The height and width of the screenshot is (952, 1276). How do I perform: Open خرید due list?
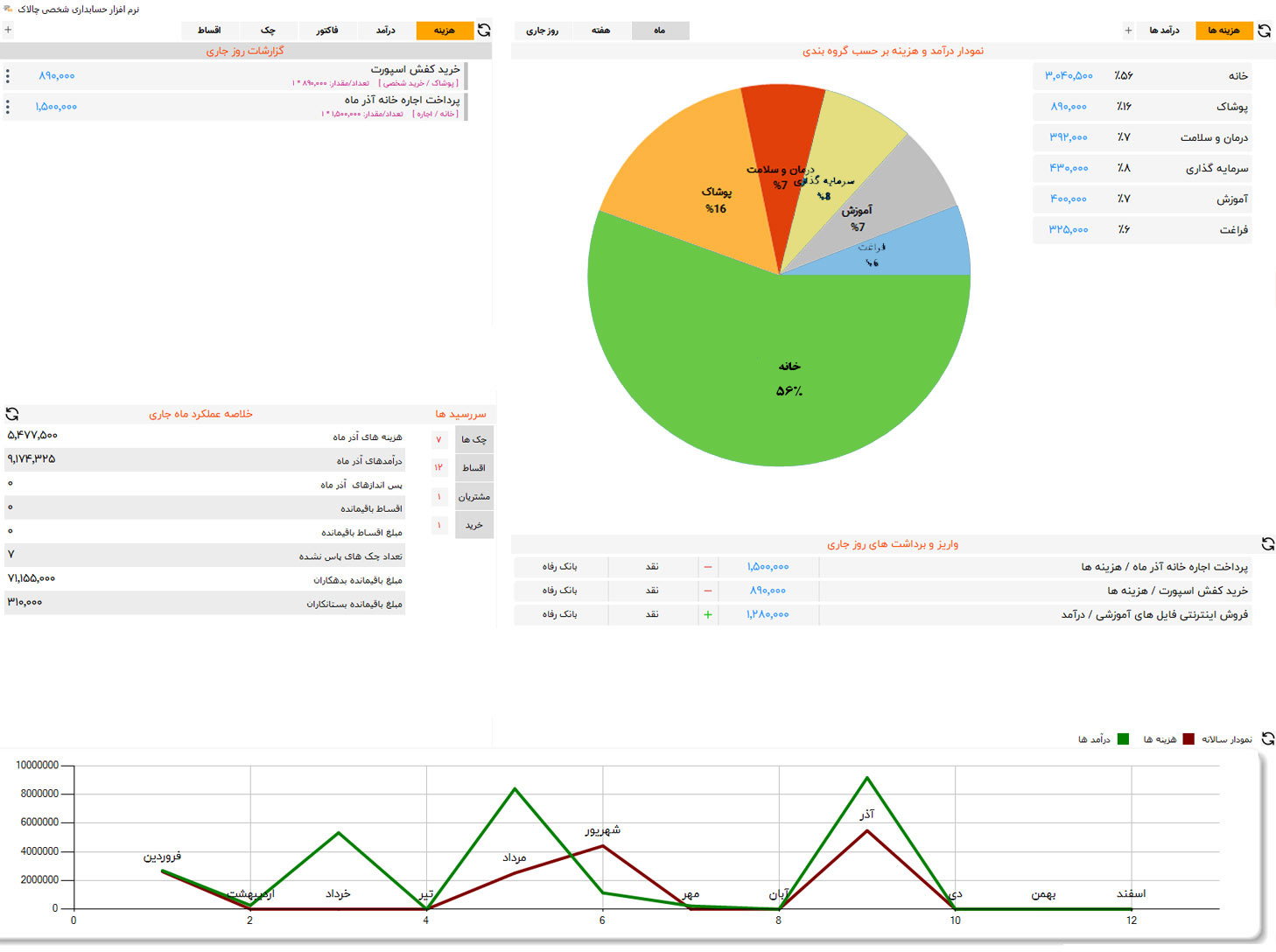tap(473, 525)
